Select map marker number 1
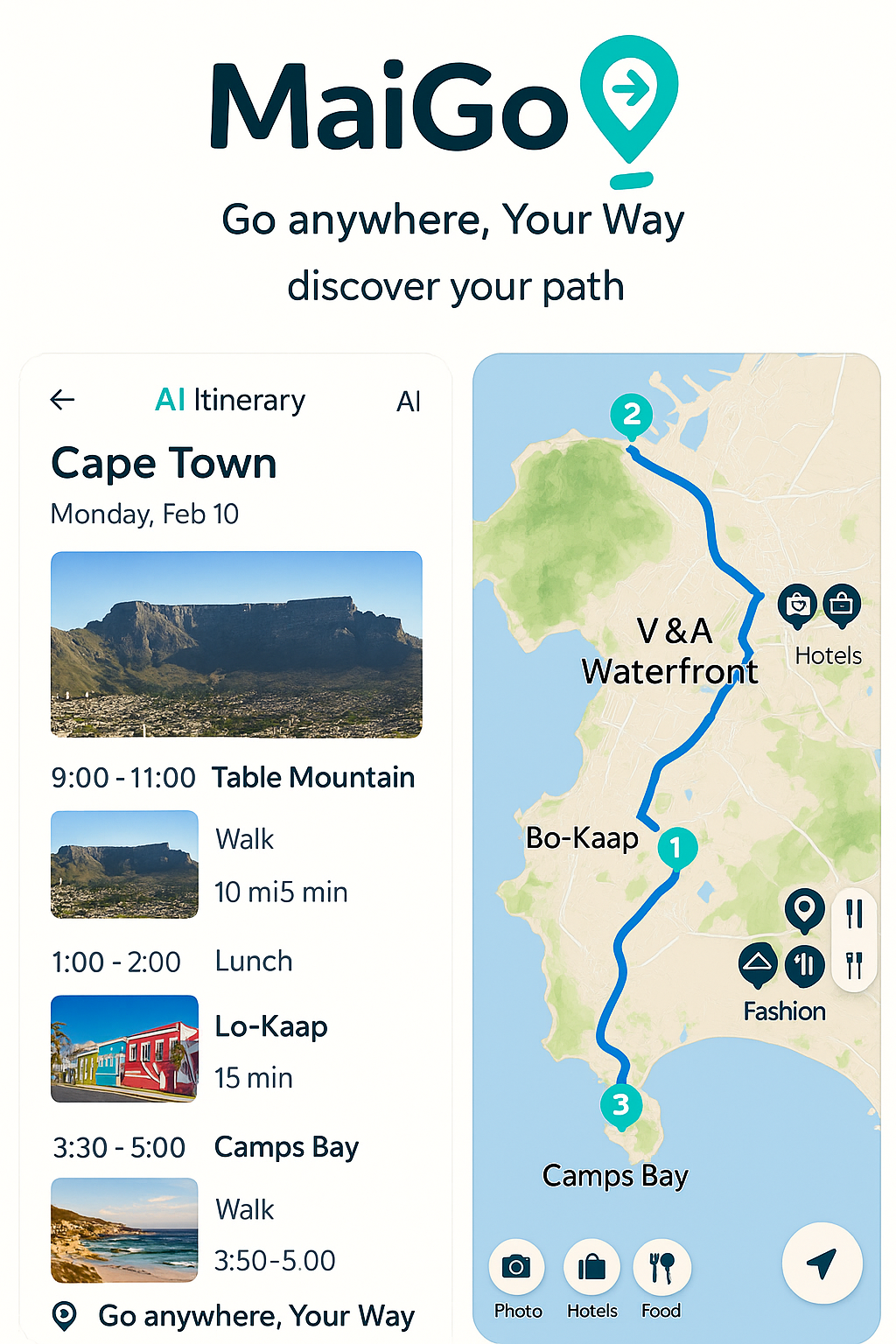This screenshot has height=1344, width=896. (675, 847)
